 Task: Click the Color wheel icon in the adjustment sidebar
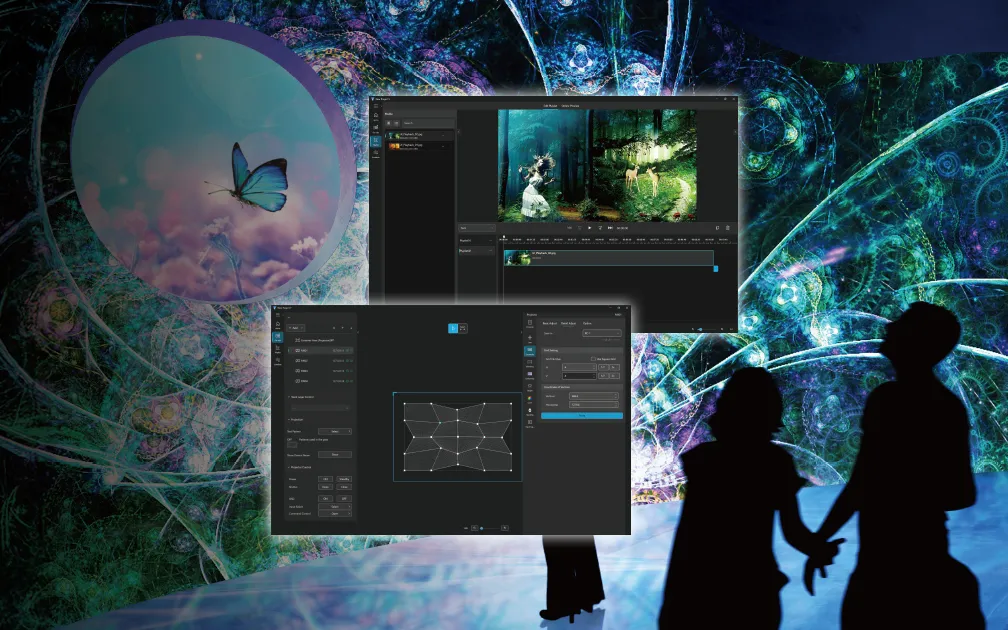pos(529,396)
